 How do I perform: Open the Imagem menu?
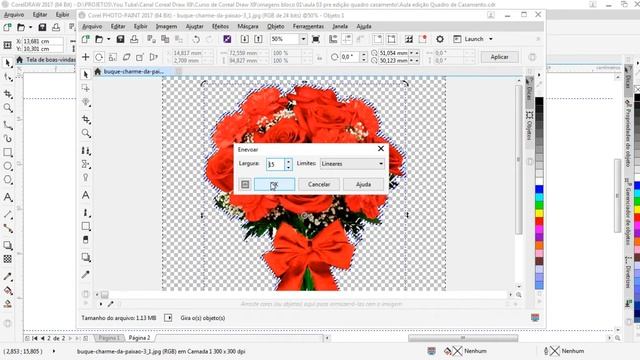click(166, 26)
